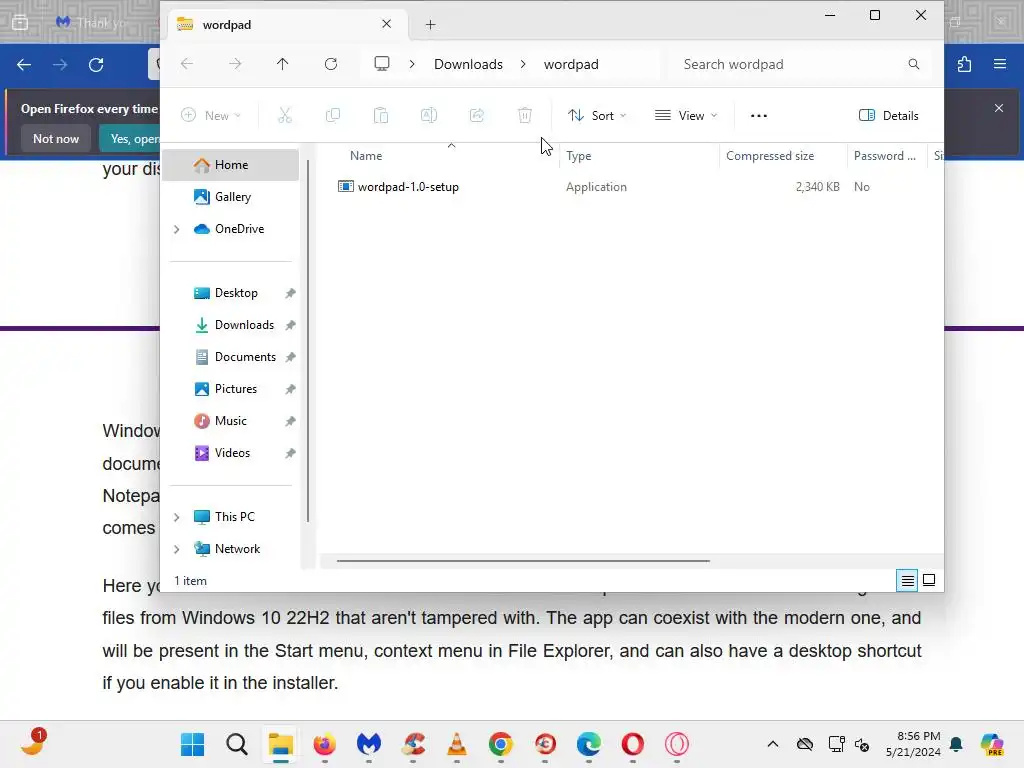Unpin Documents using its pin icon
The width and height of the screenshot is (1024, 768).
(291, 357)
